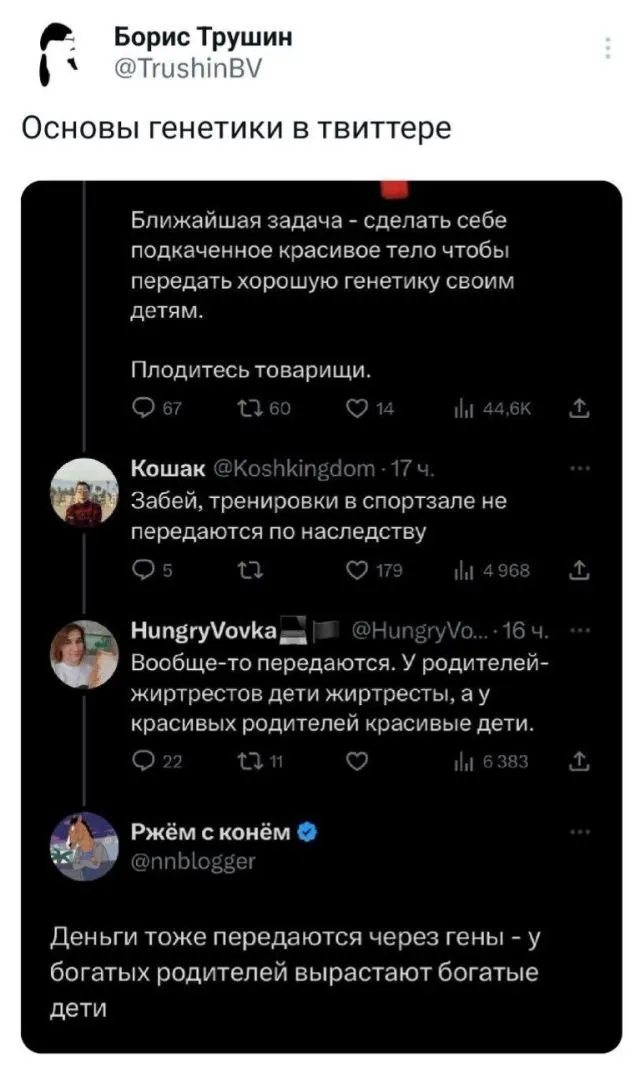640x1068 pixels.
Task: Click the reply icon with 67 replies
Action: pyautogui.click(x=144, y=408)
